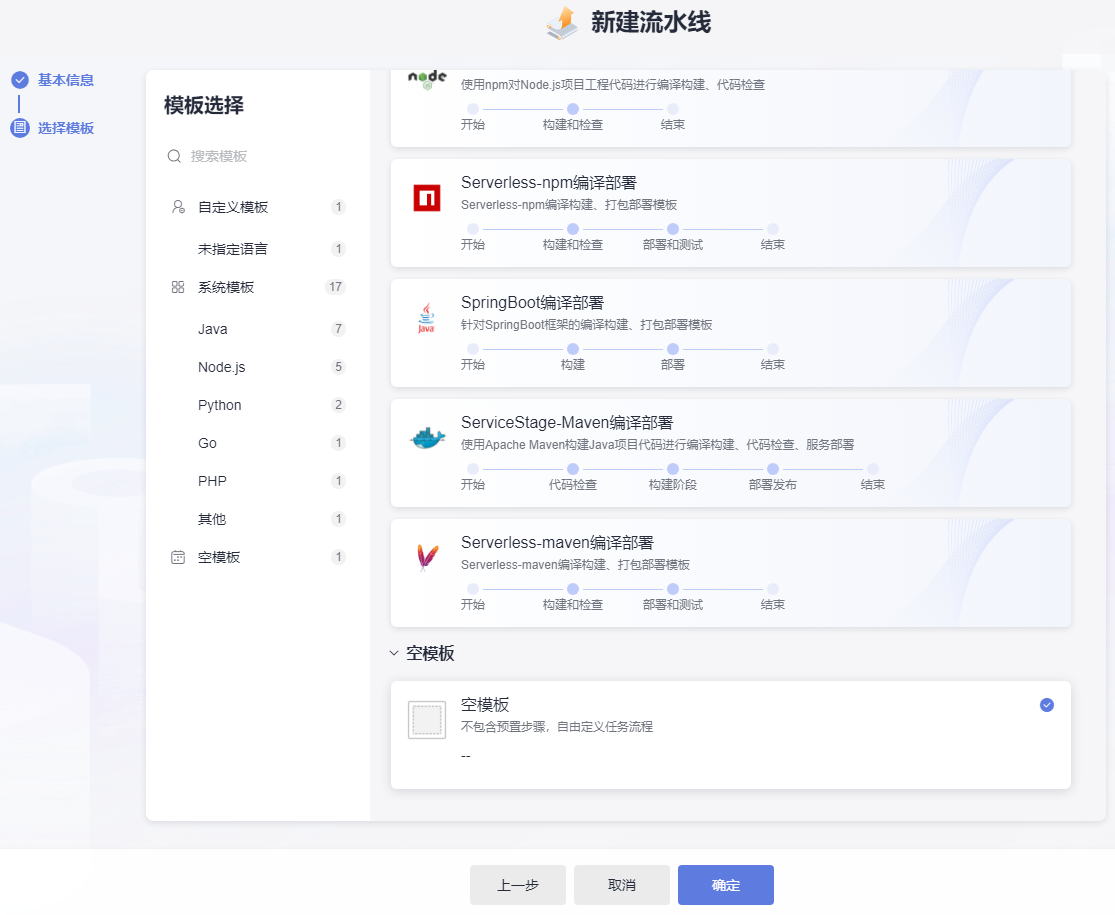The width and height of the screenshot is (1115, 915).
Task: Click the Serverless-npm template red npm icon
Action: pos(427,198)
